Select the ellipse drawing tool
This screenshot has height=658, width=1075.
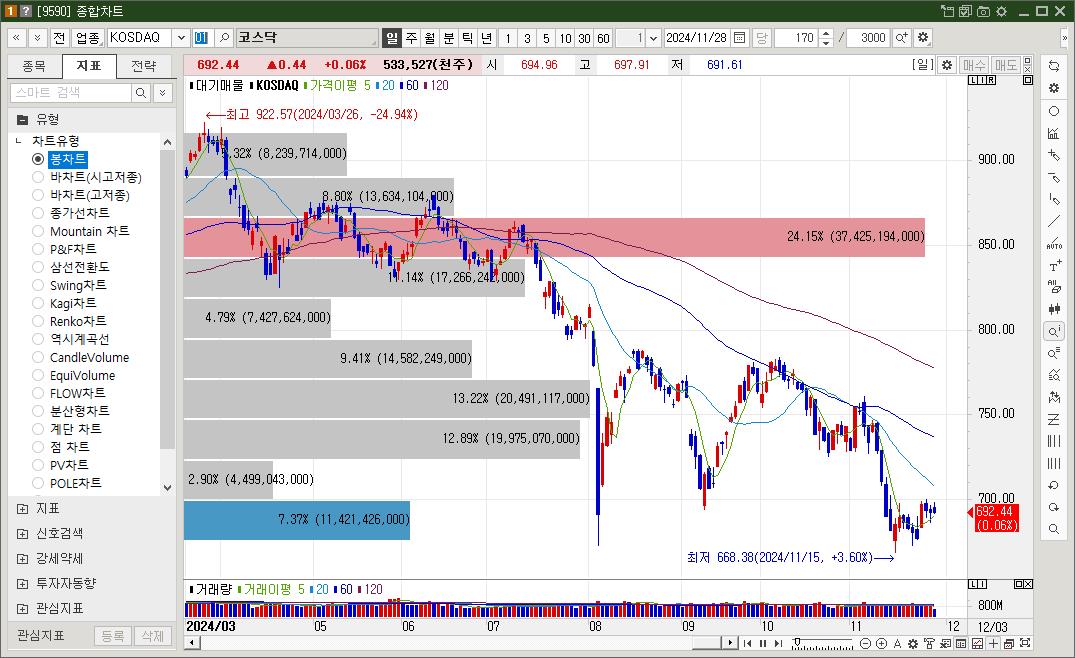pos(1054,111)
